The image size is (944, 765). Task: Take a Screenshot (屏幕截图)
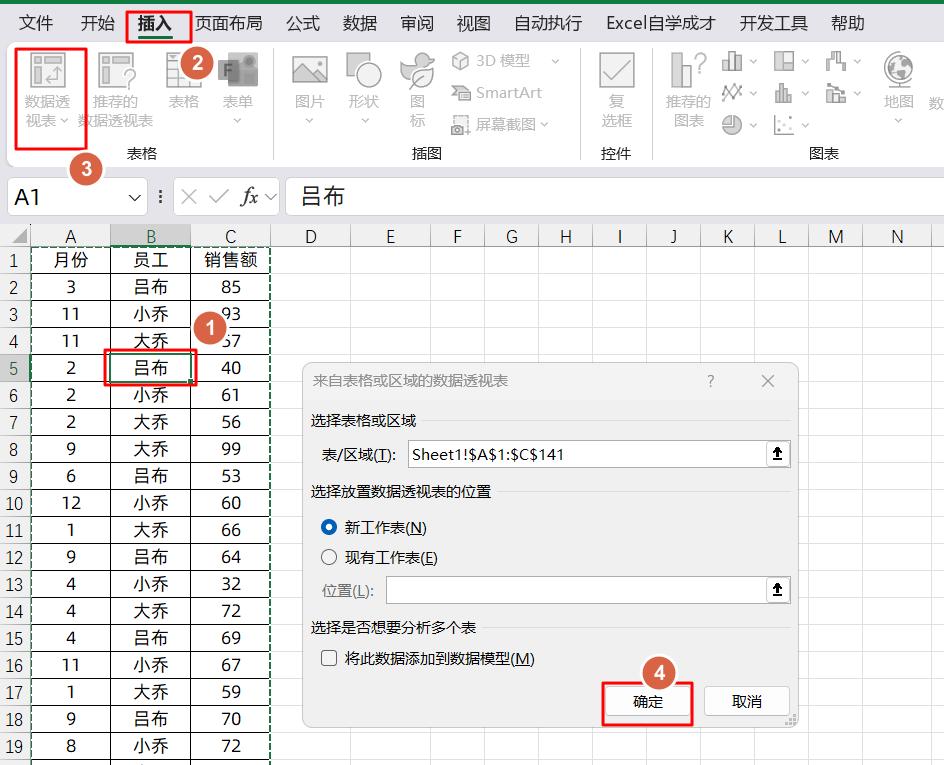coord(494,125)
